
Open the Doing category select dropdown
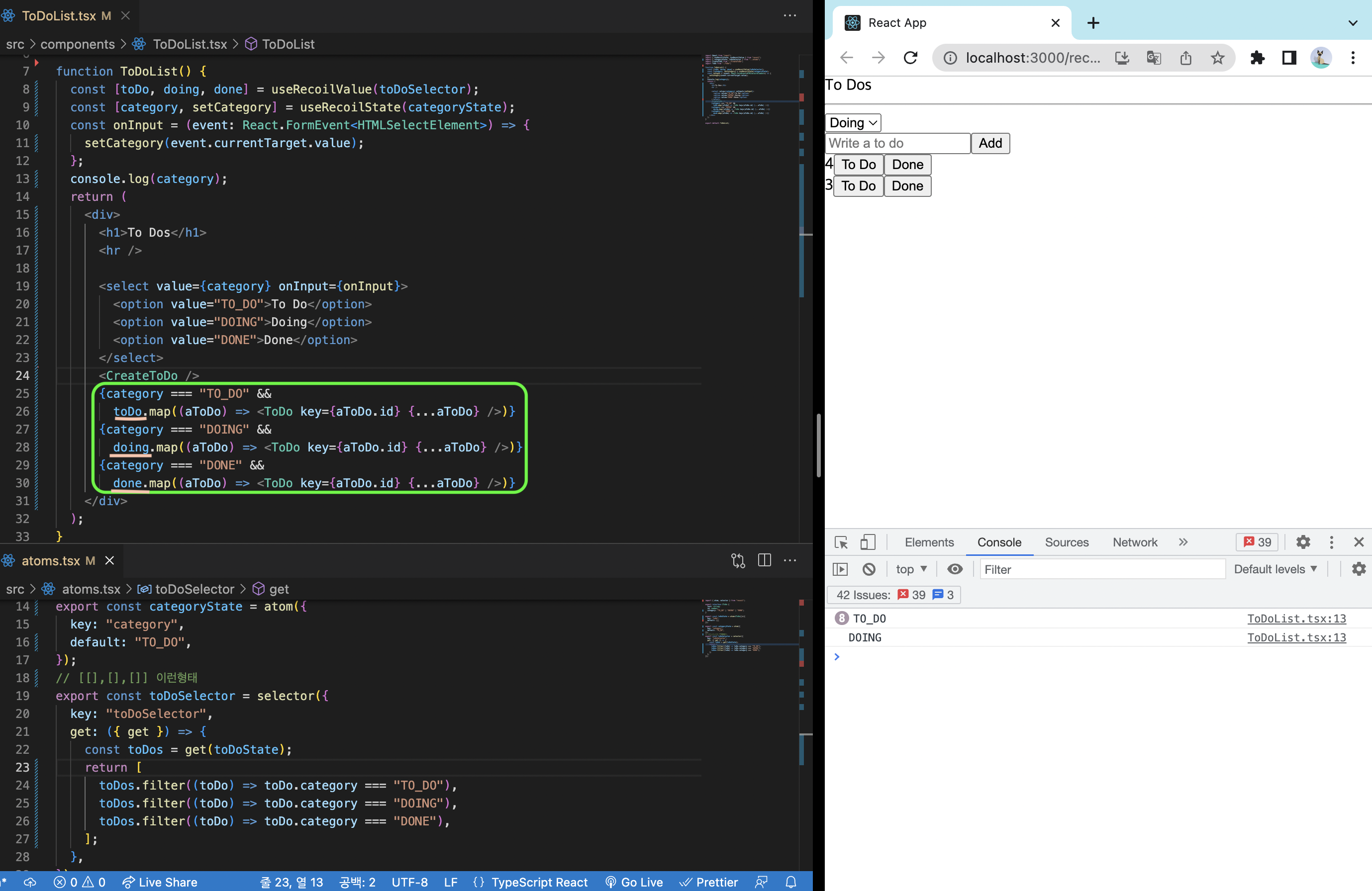(x=853, y=123)
